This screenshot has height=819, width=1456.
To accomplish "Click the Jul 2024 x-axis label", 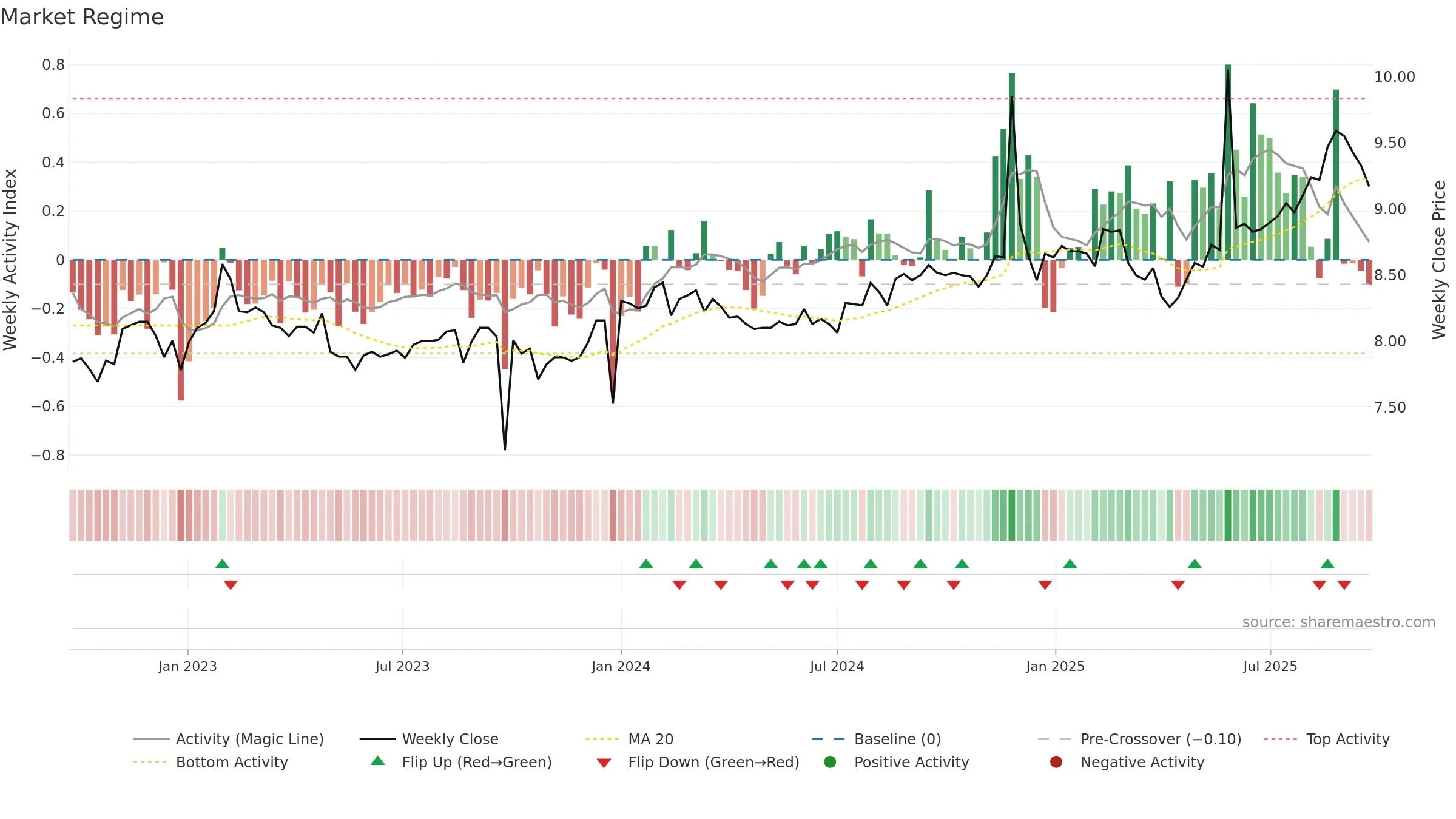I will tap(837, 666).
